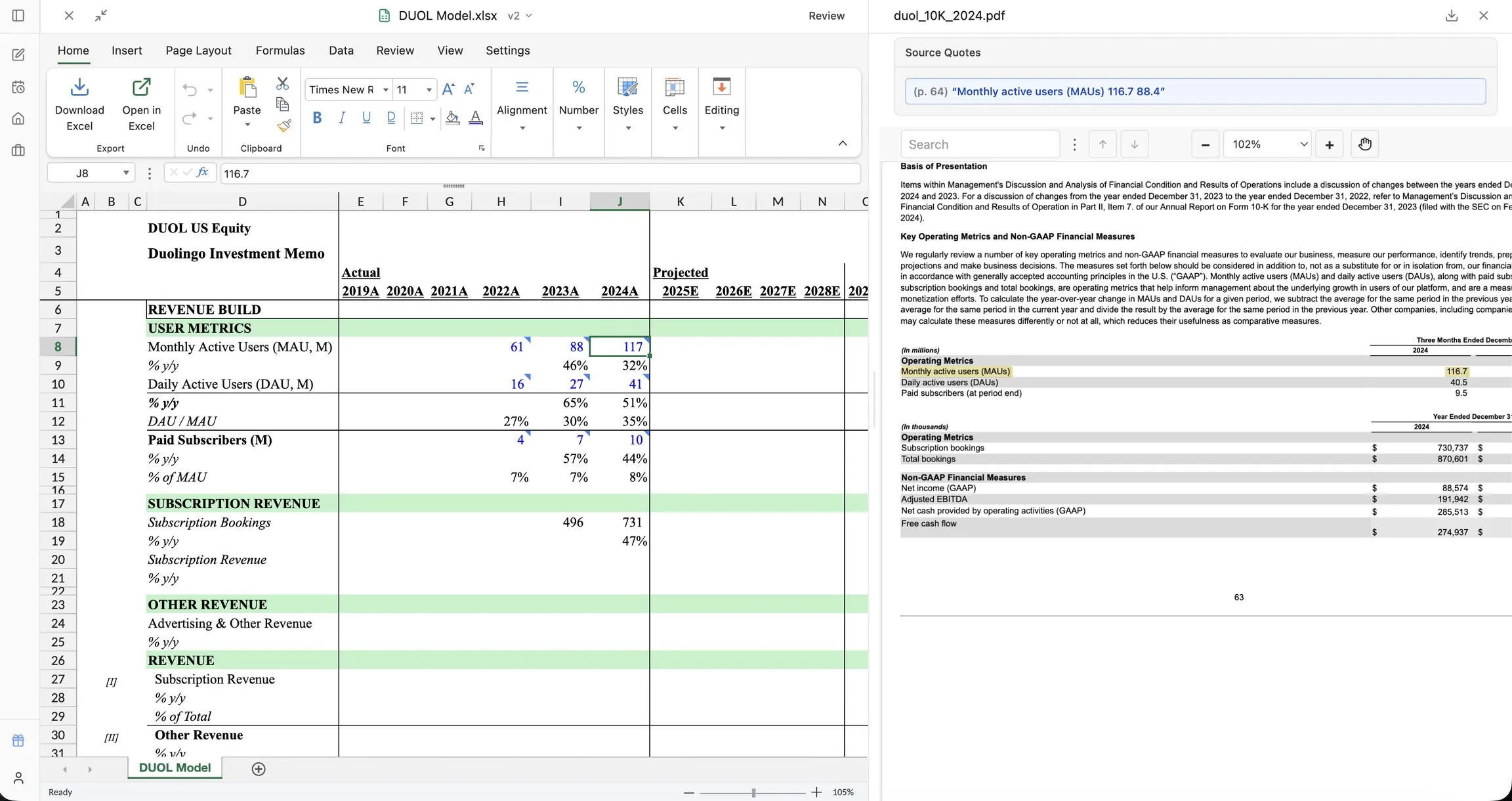Download the duol_10K_2024.pdf file
Screen dimensions: 1512x801
[x=1452, y=16]
